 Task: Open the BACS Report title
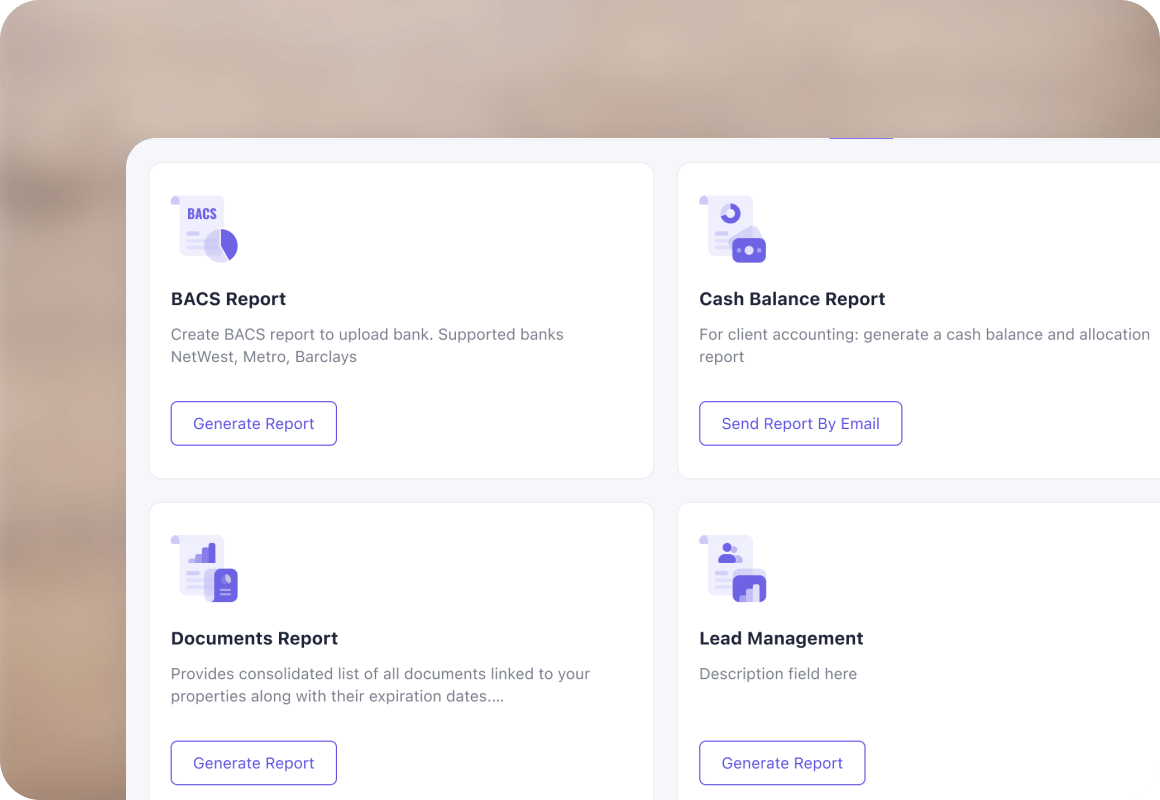coord(228,299)
